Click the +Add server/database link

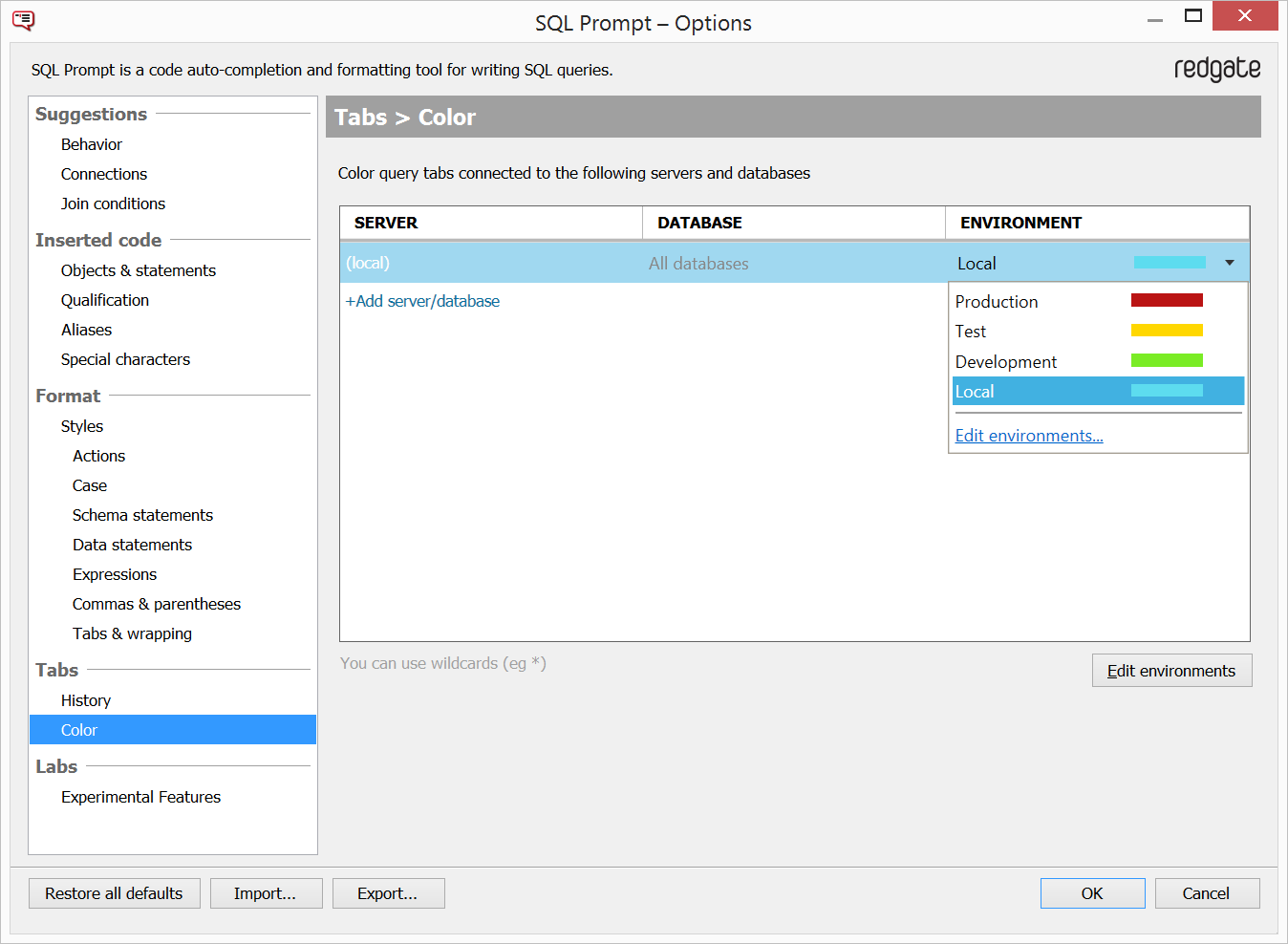pos(422,301)
